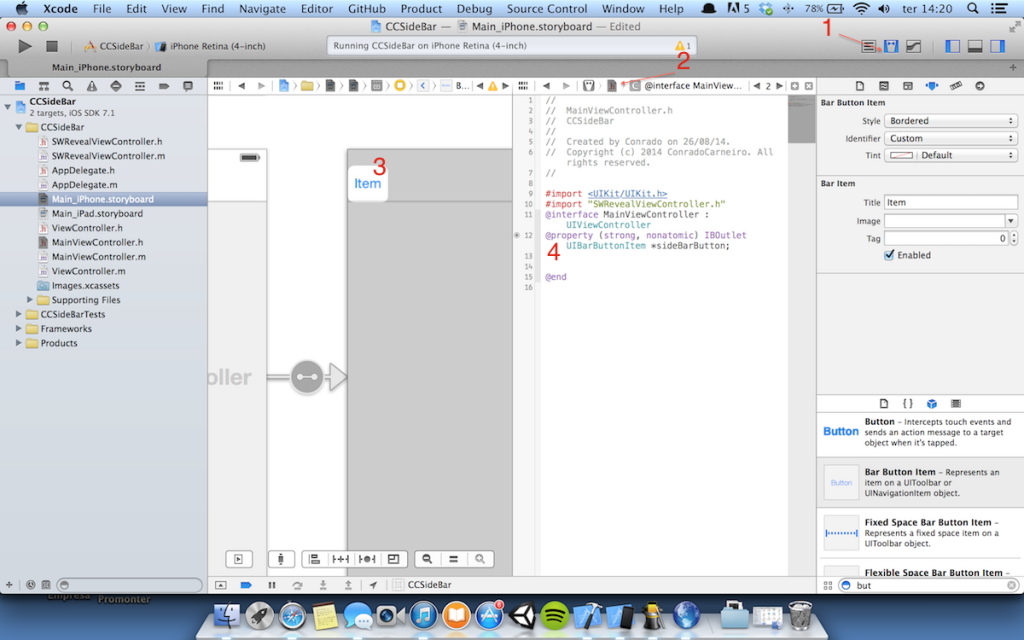Open the Editor menu
This screenshot has height=640, width=1024.
click(x=316, y=9)
